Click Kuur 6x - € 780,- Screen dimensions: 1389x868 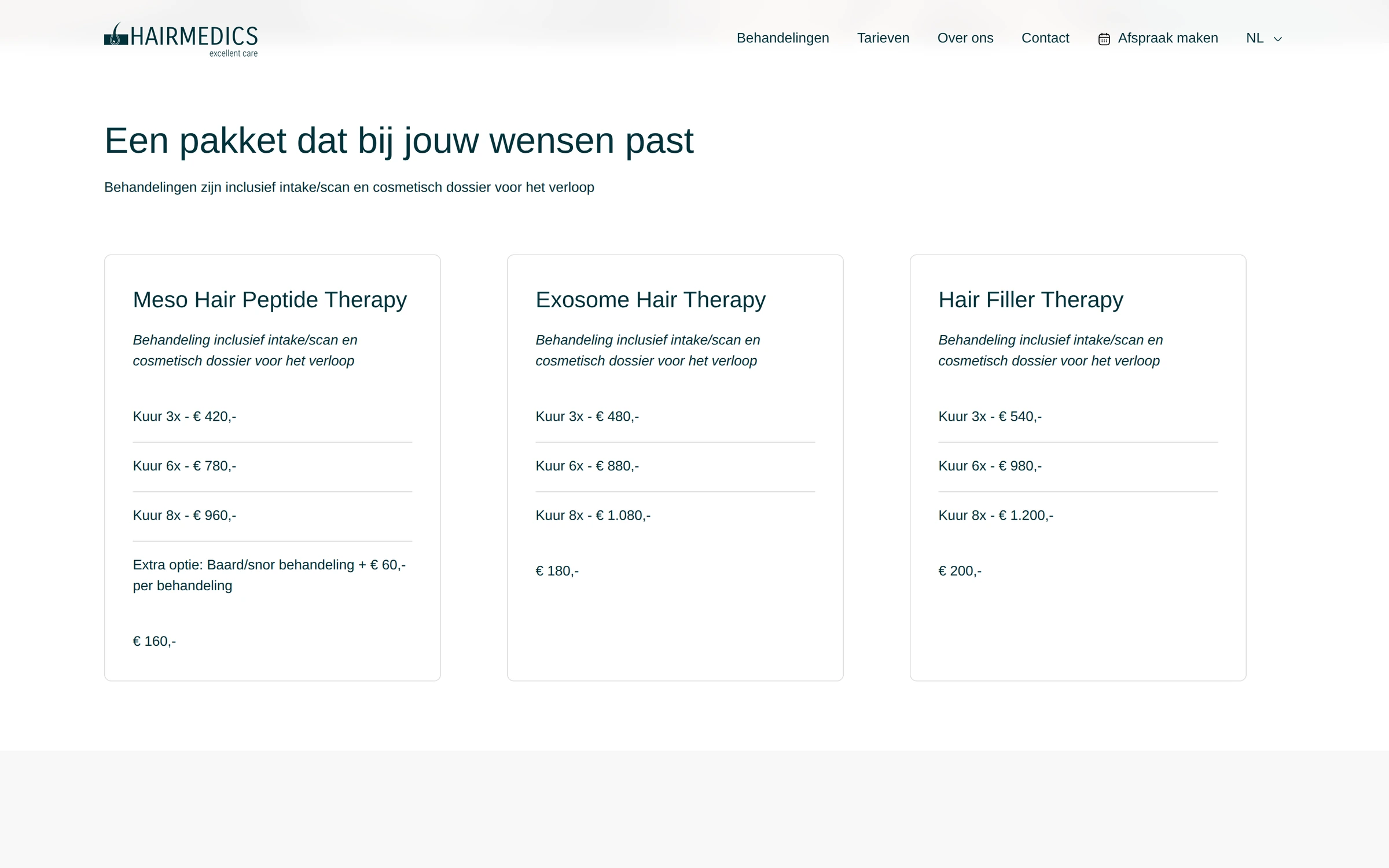point(185,466)
